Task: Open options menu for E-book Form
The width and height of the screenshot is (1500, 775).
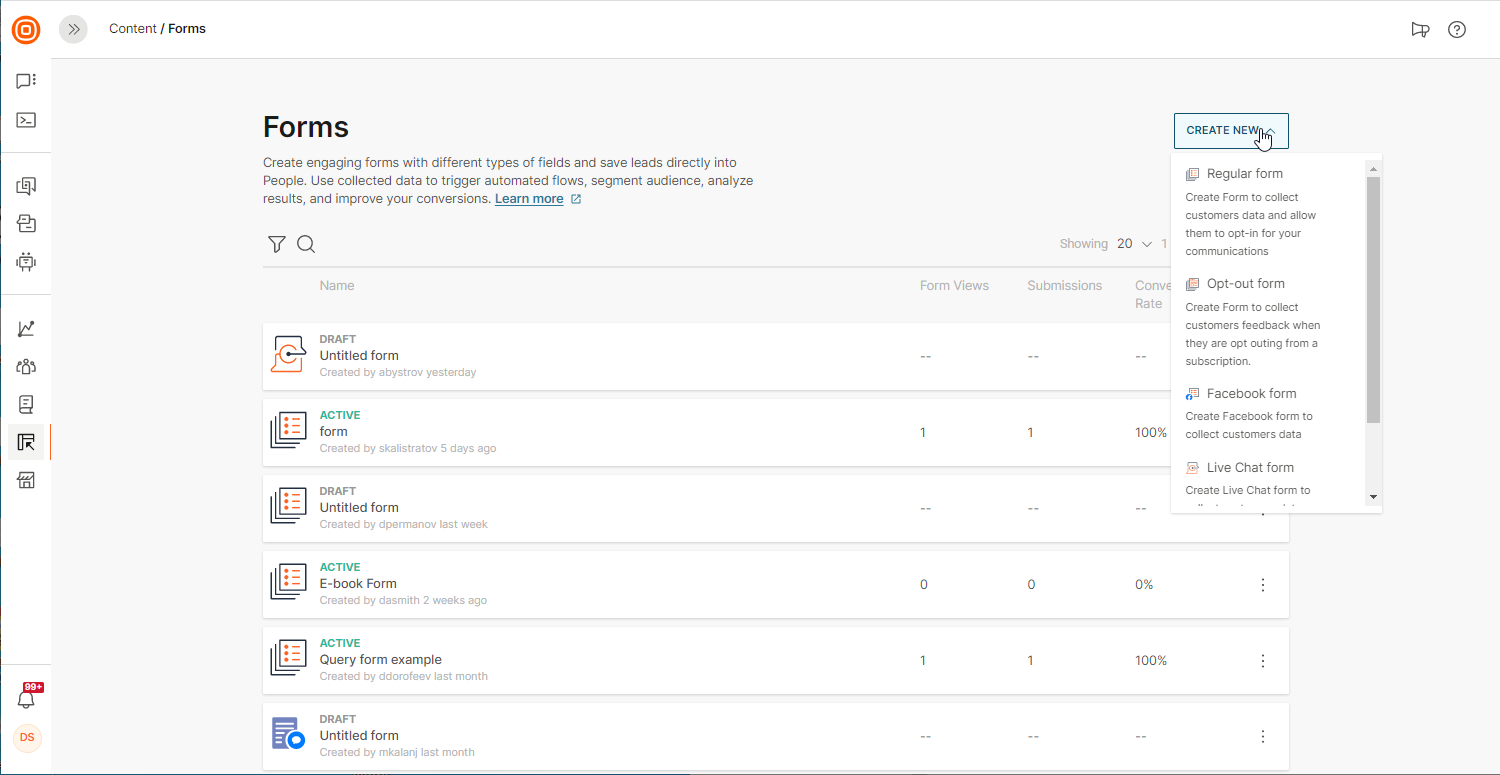Action: [x=1263, y=585]
